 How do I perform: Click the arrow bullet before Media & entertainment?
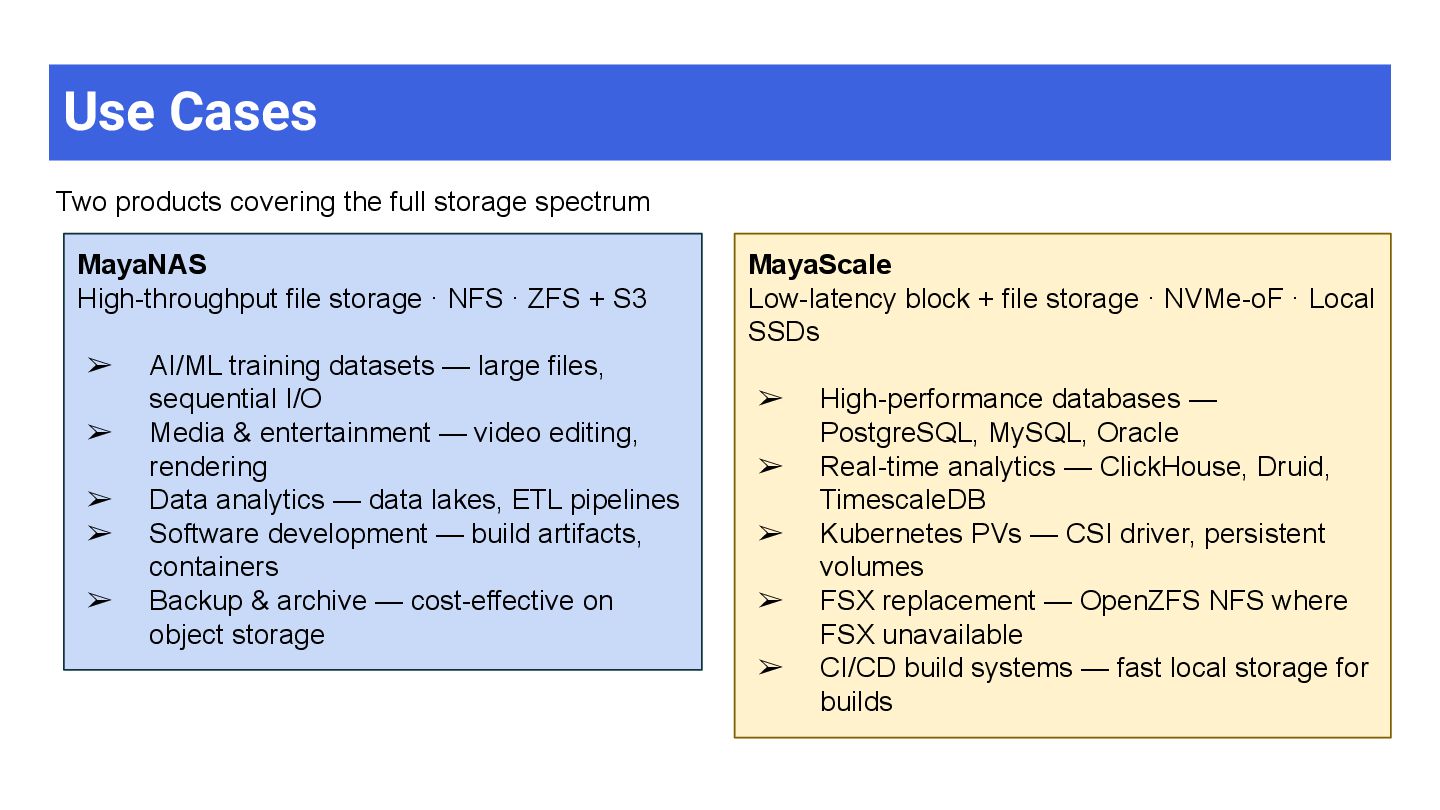point(98,433)
